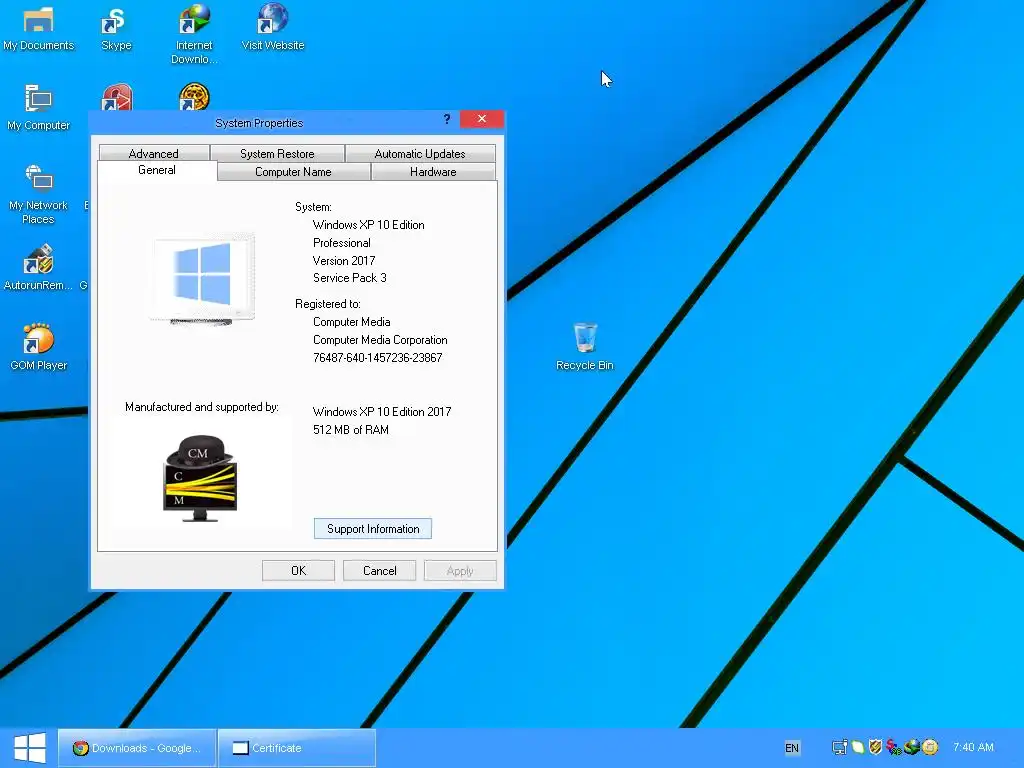The image size is (1024, 768).
Task: Click the 'Registered to:' label
Action: click(x=328, y=304)
